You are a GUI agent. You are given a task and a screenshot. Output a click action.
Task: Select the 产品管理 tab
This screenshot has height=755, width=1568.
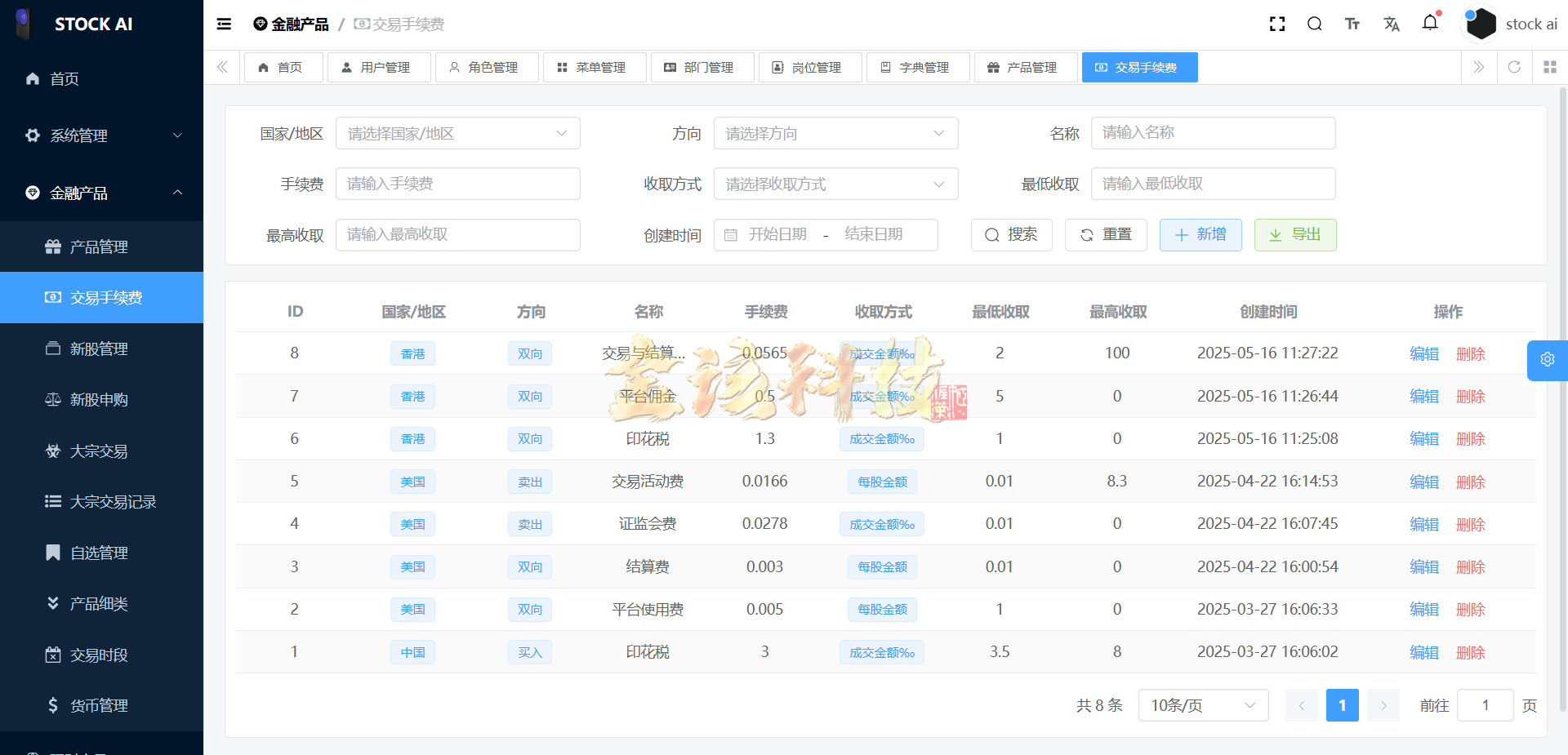[1026, 67]
